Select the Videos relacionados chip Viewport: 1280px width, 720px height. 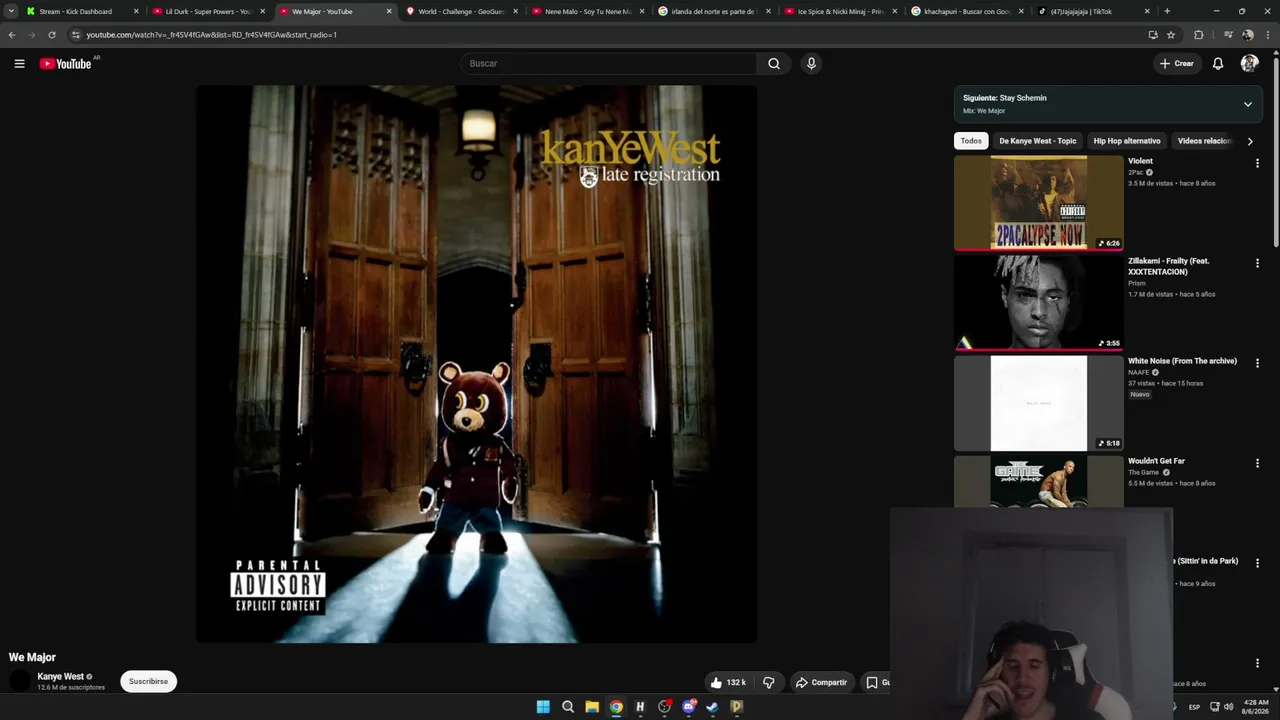(x=1205, y=141)
